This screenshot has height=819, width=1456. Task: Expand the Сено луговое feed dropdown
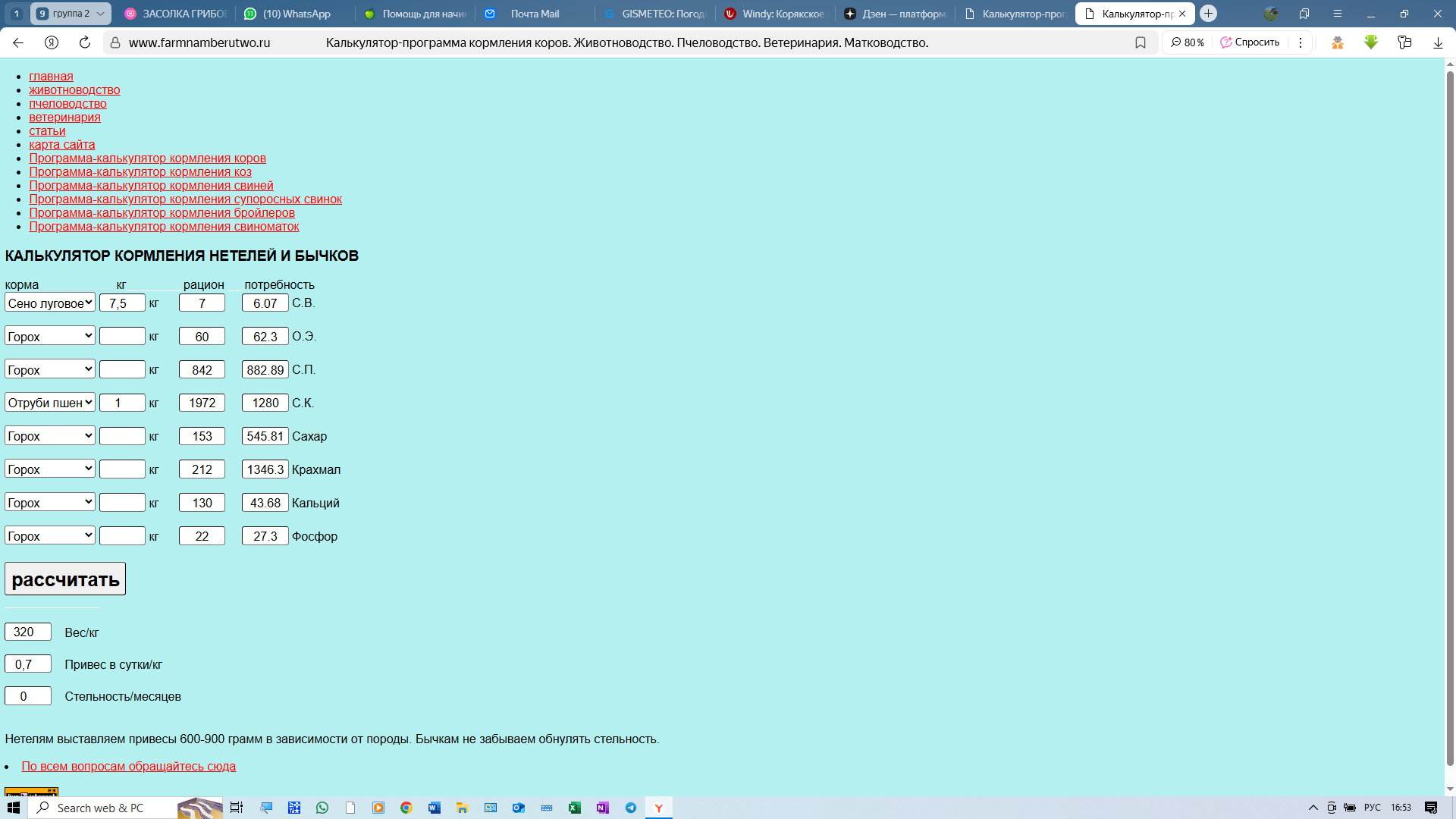pos(50,303)
